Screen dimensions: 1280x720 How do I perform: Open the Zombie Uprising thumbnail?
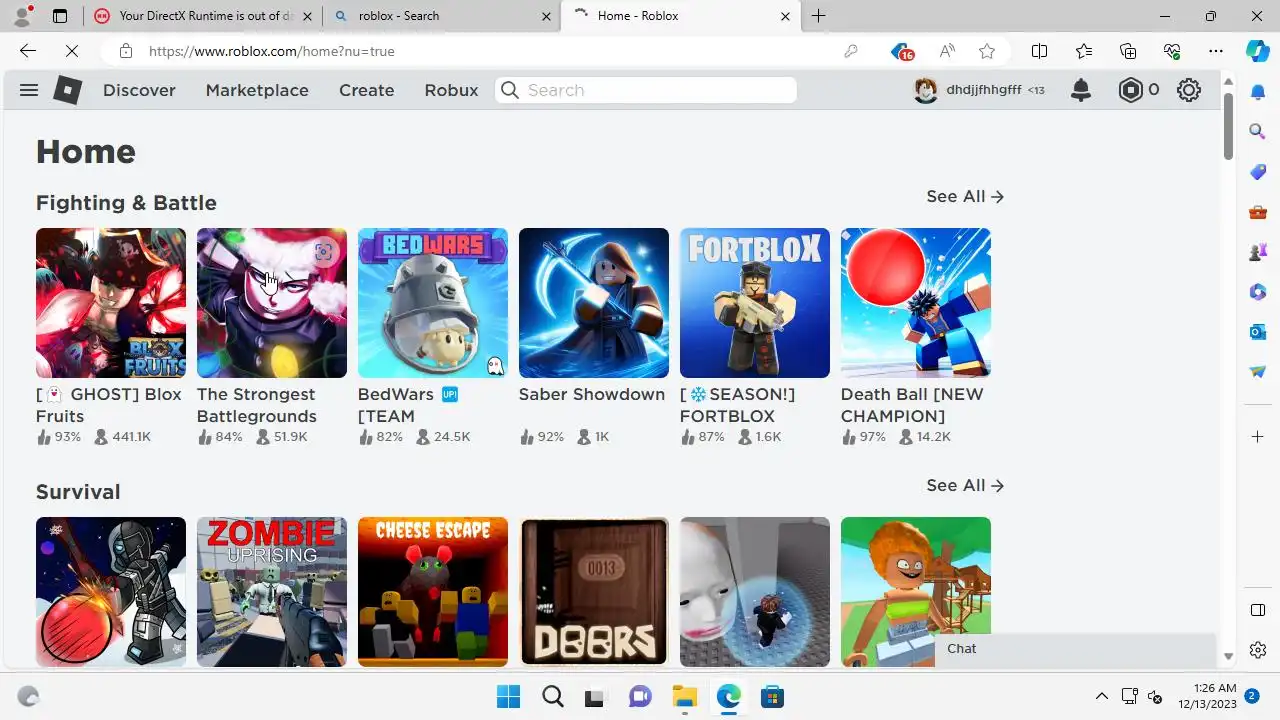tap(272, 591)
